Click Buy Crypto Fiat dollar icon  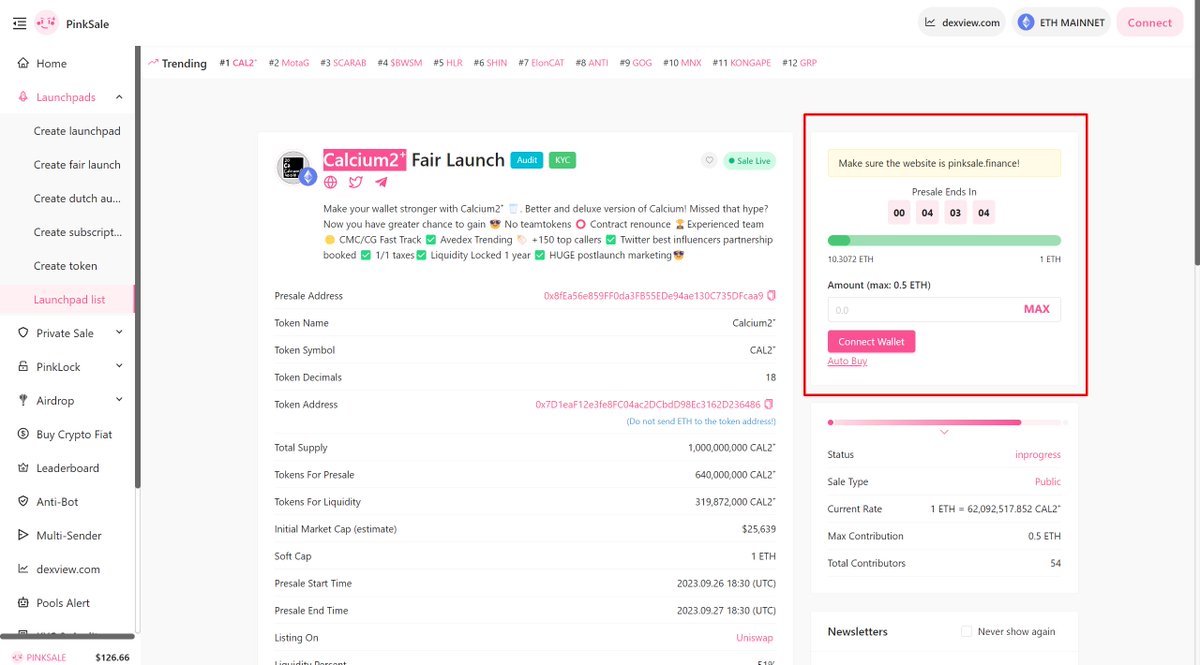pos(25,434)
